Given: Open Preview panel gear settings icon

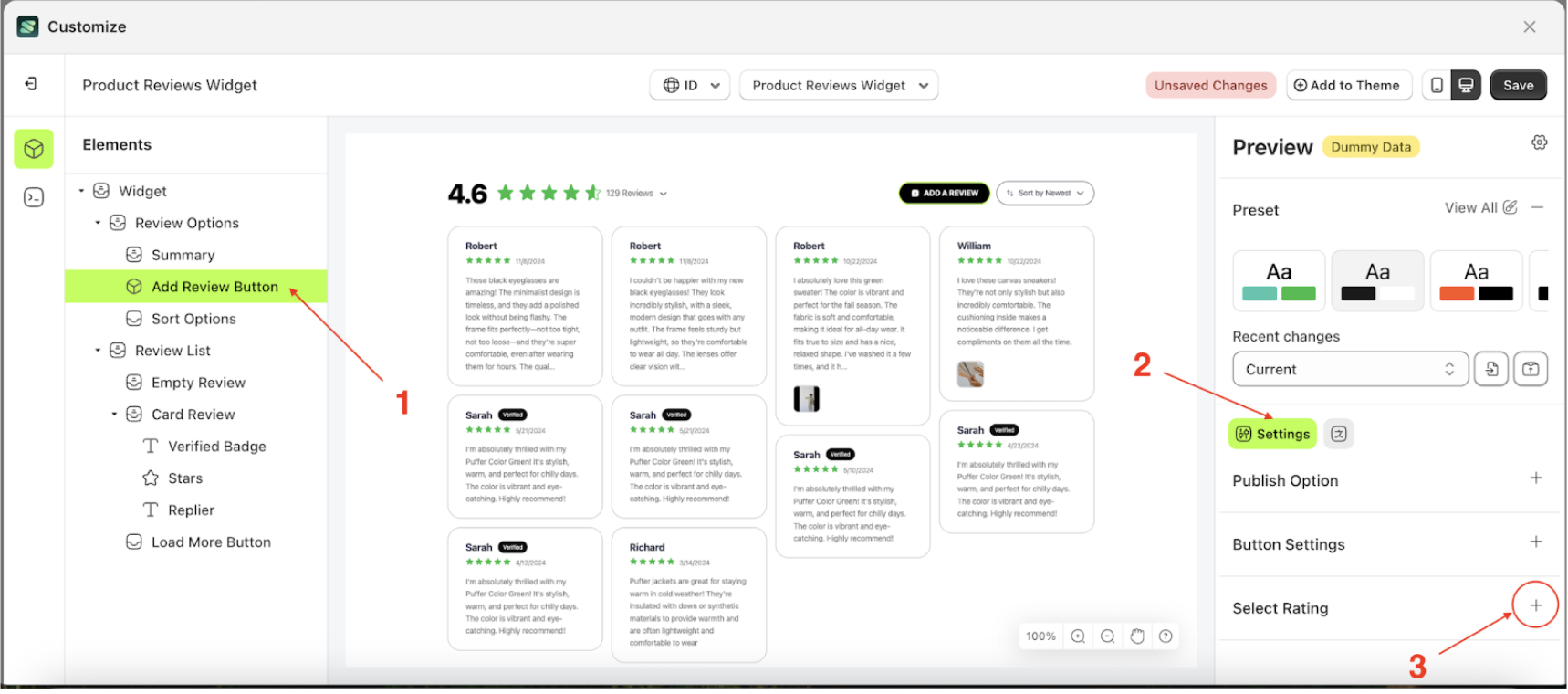Looking at the screenshot, I should (x=1540, y=142).
